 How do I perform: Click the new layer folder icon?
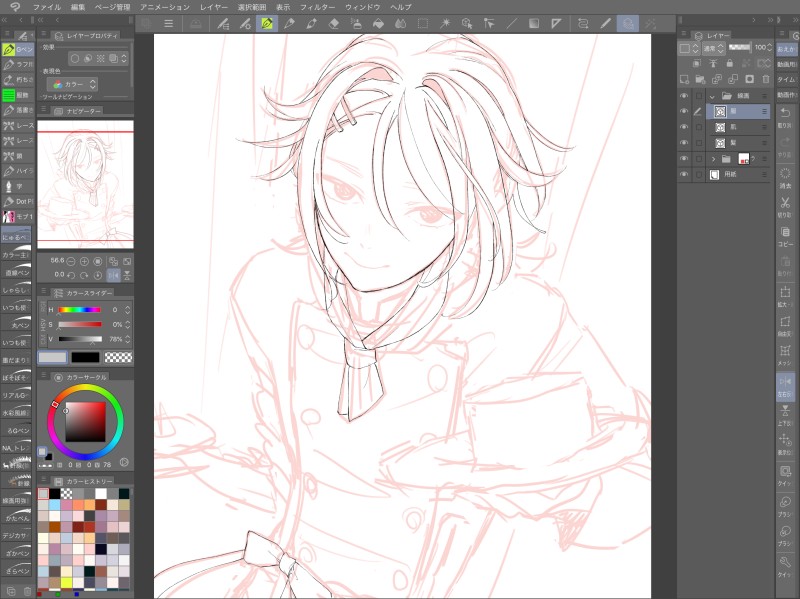tap(701, 79)
